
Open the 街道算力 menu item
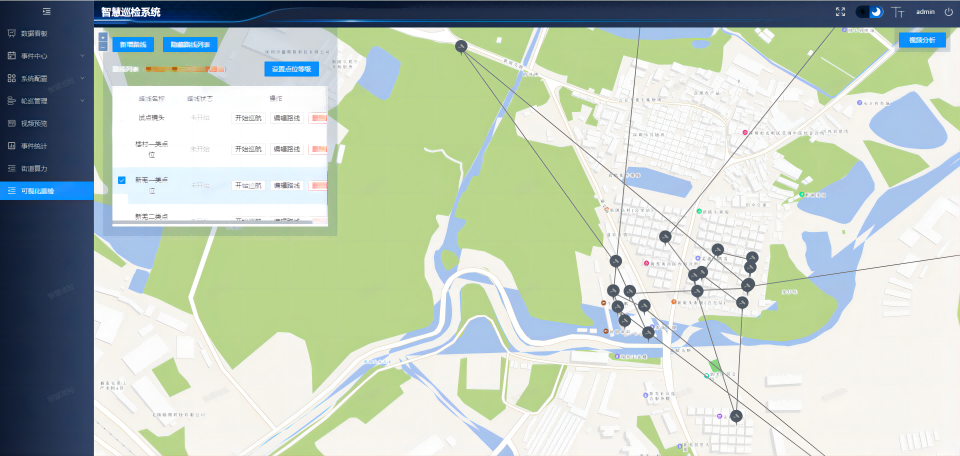point(34,168)
